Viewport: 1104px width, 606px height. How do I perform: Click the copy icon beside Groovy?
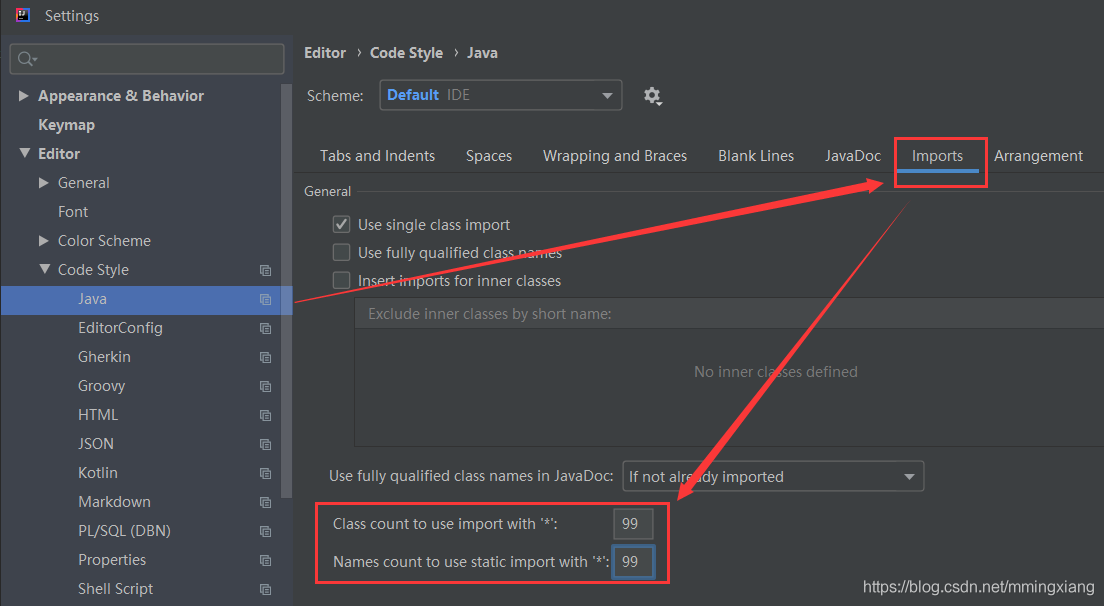[x=265, y=386]
